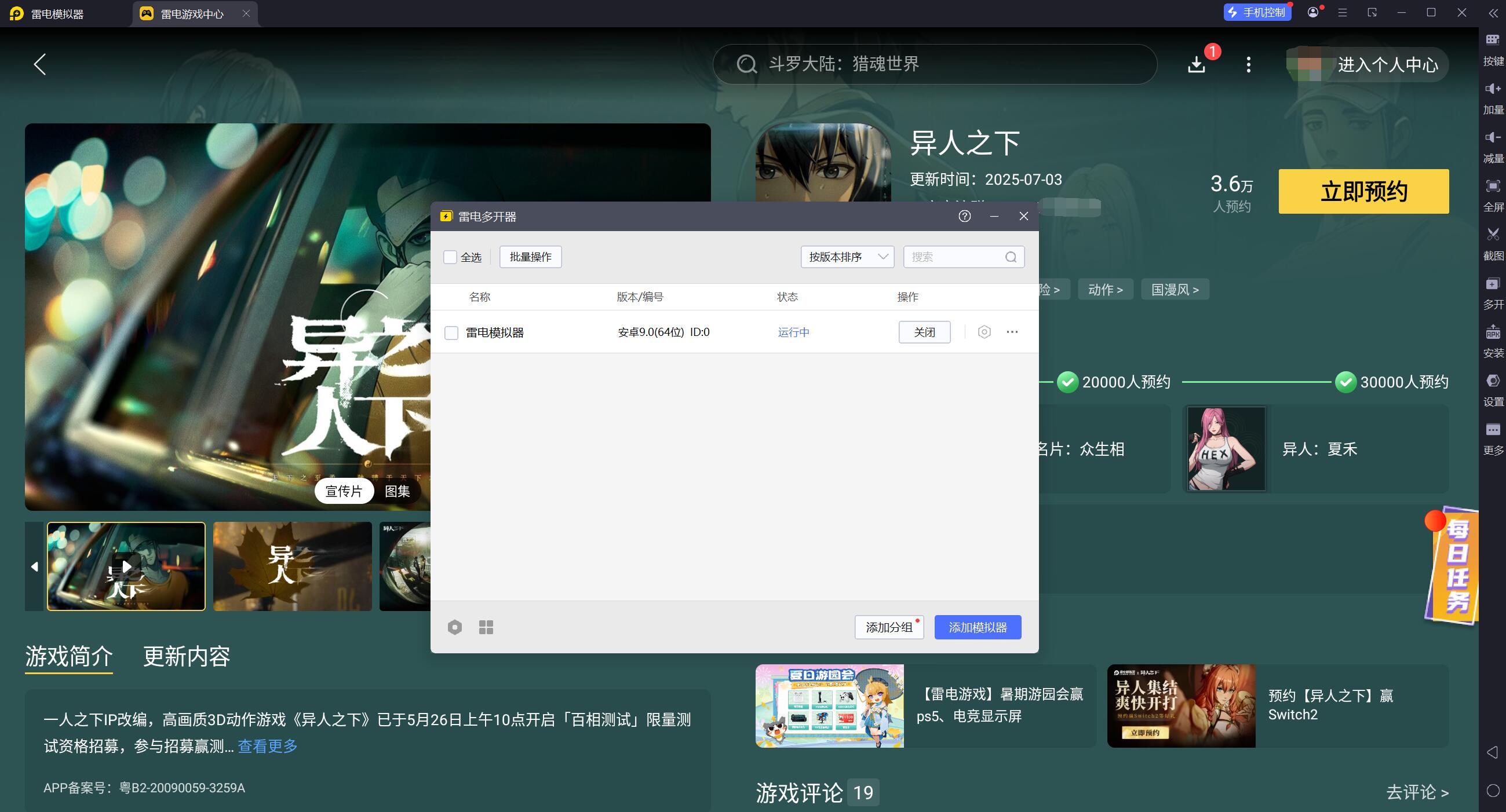
Task: Open the vertical three-dot menu near search
Action: [x=1249, y=64]
